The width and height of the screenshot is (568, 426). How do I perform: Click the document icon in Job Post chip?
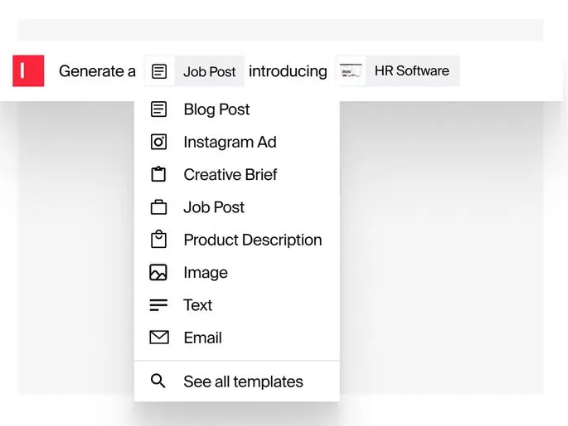[159, 71]
